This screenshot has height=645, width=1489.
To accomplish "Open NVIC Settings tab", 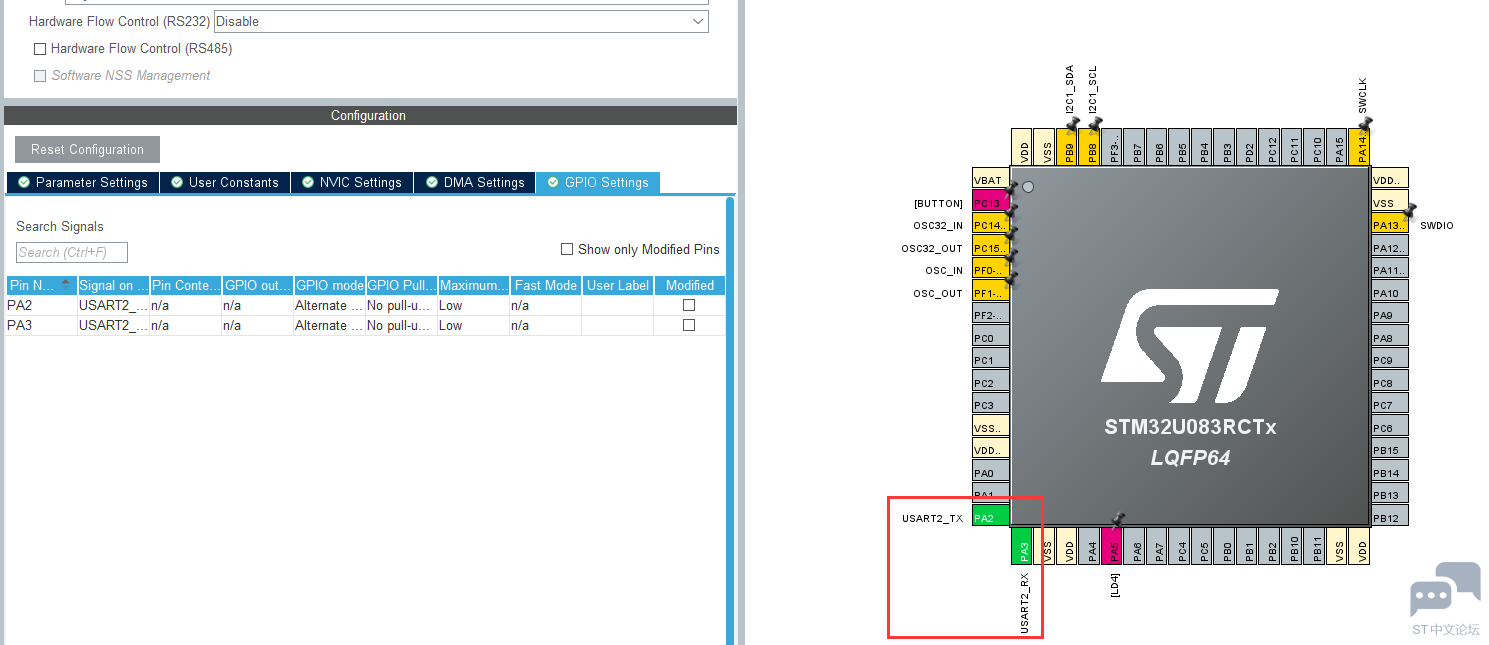I will click(352, 182).
